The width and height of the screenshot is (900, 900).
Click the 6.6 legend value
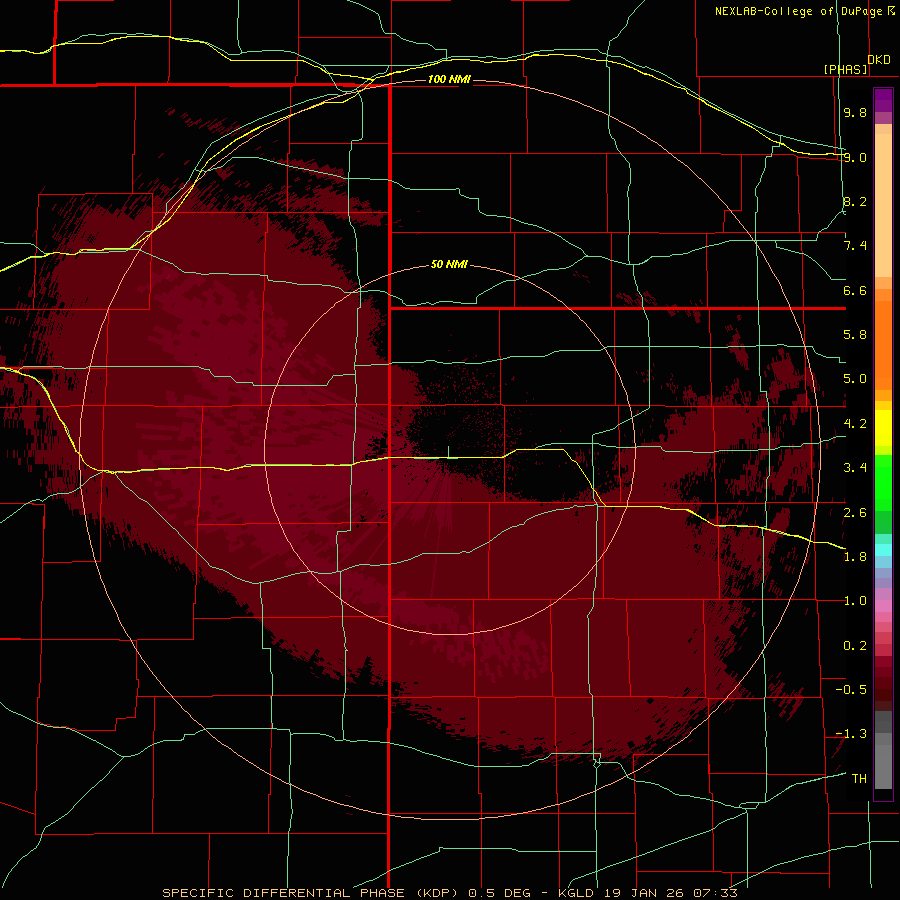click(x=855, y=290)
